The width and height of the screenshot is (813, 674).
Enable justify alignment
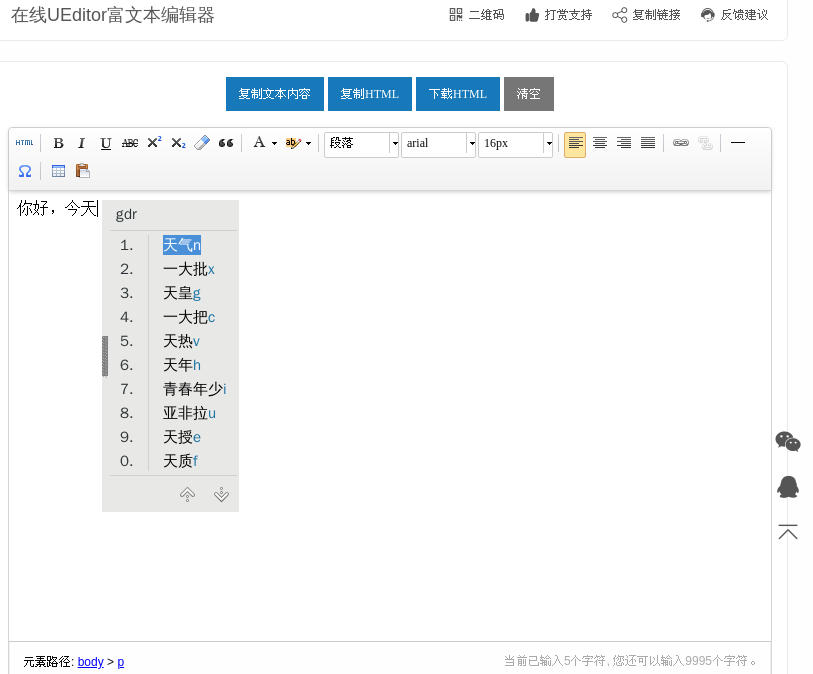[647, 143]
